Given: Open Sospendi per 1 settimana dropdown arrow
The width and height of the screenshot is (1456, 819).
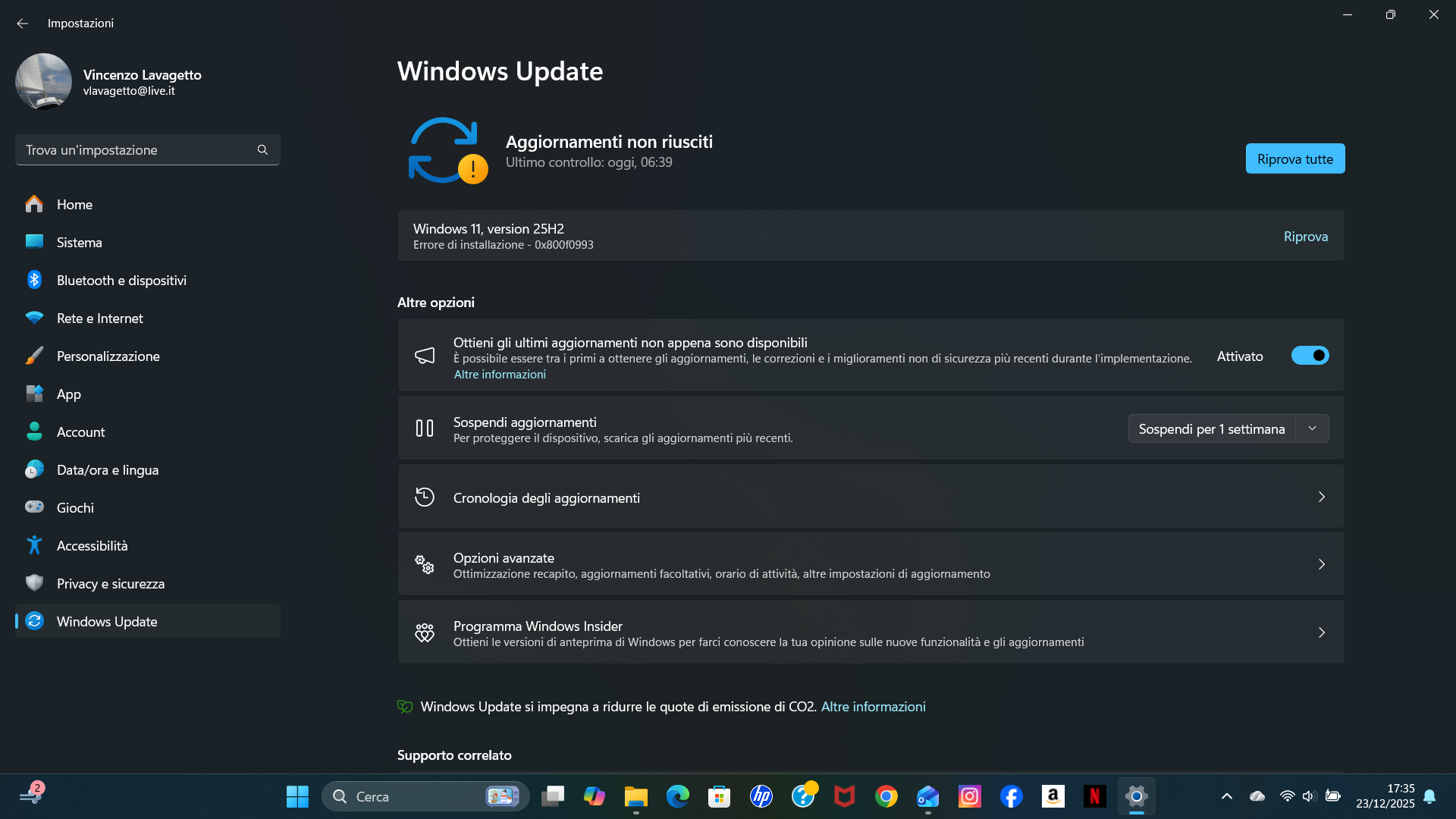Looking at the screenshot, I should pos(1312,428).
